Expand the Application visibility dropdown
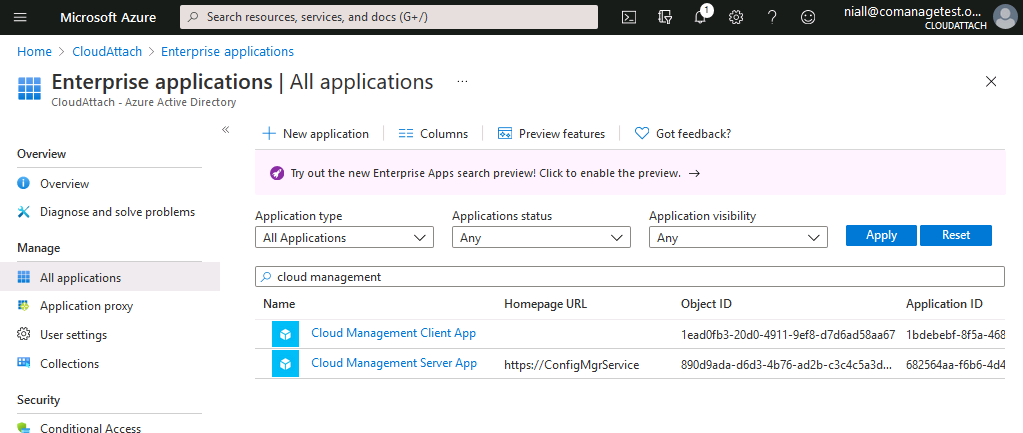The height and width of the screenshot is (433, 1023). tap(738, 238)
